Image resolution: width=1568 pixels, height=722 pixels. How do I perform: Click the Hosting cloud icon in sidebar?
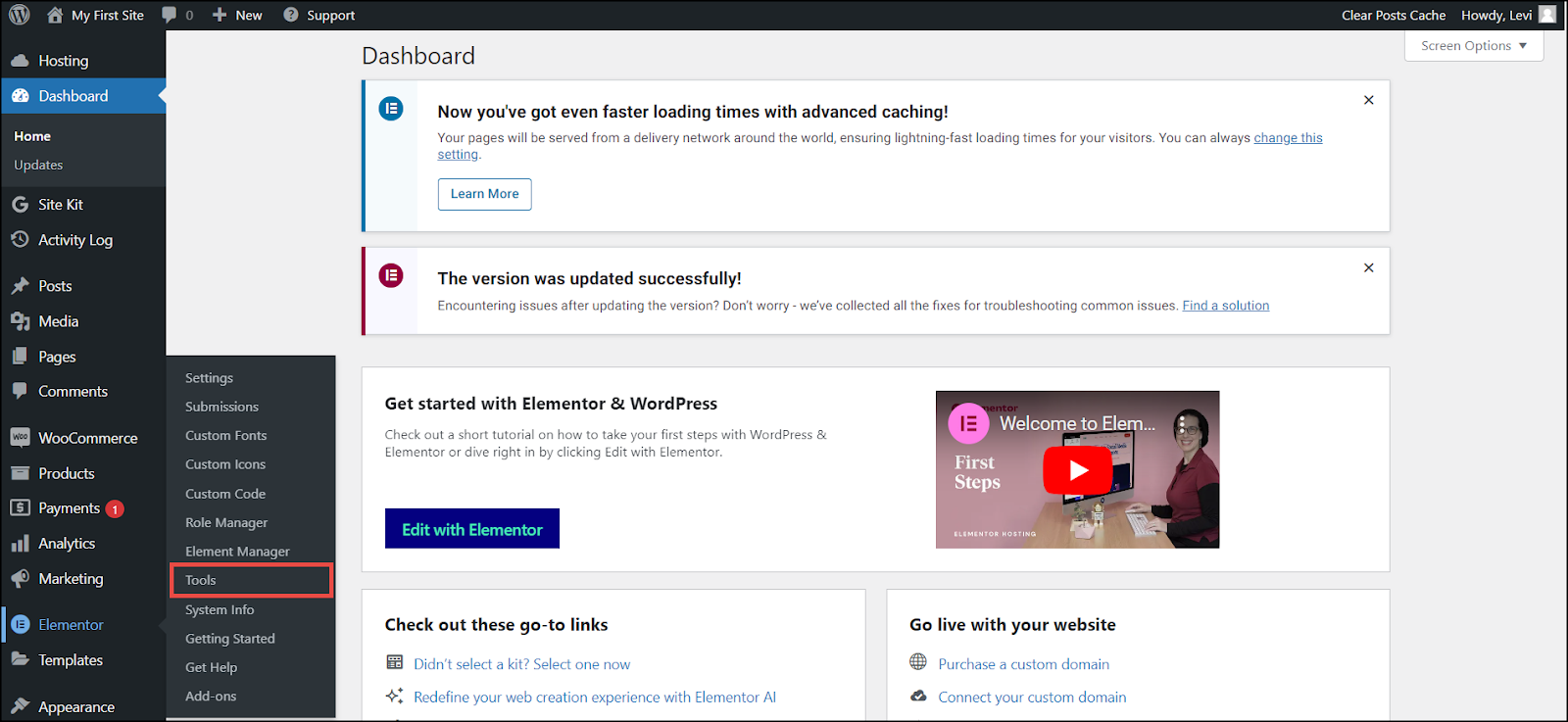20,61
